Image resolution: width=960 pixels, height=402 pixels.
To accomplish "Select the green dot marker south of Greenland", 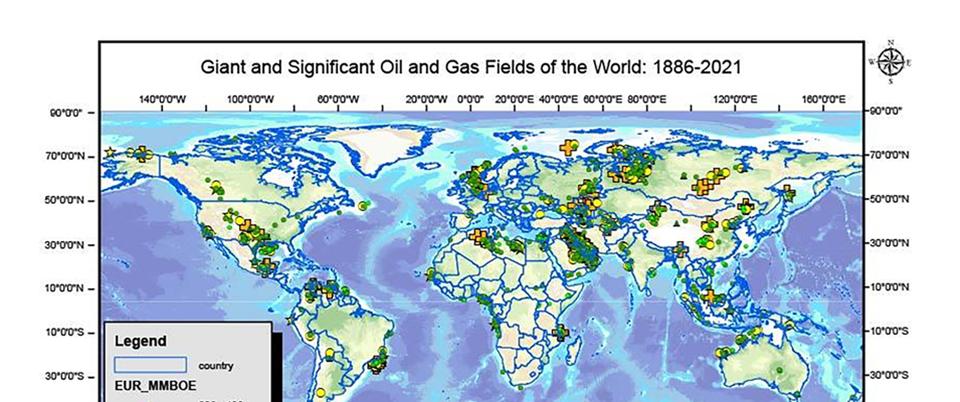I will pos(366,204).
